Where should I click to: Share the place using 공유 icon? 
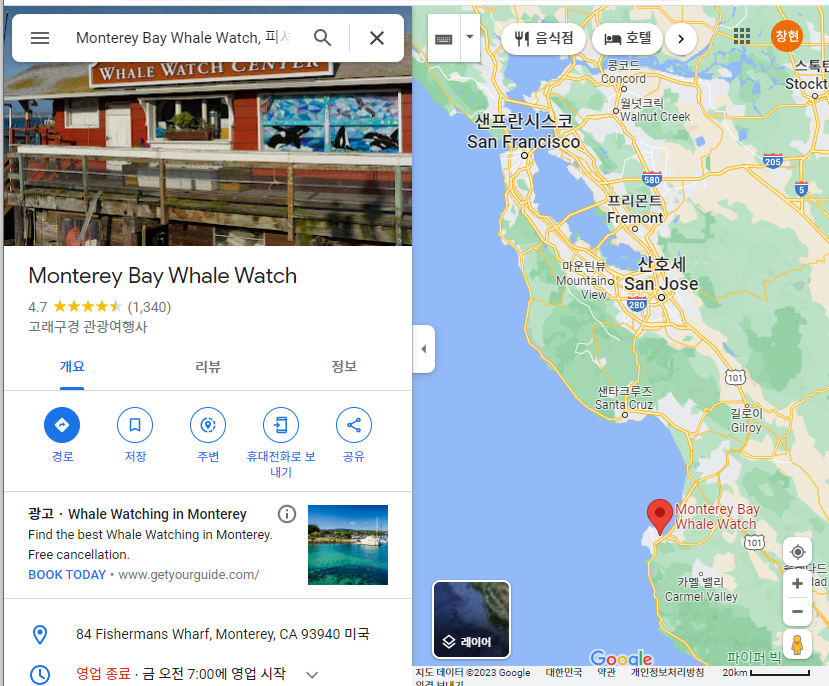coord(354,425)
